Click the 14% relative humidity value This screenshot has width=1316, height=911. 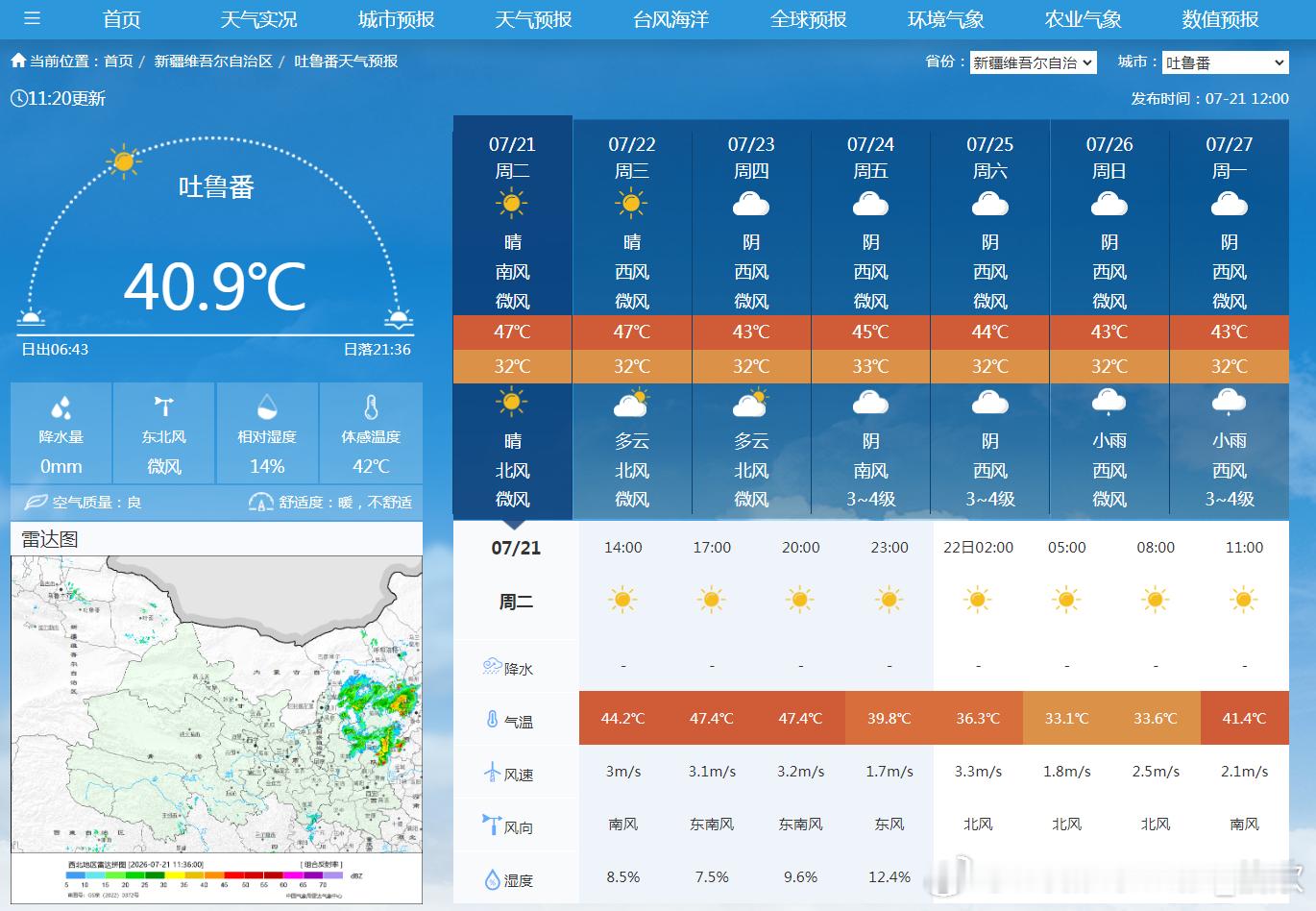[x=267, y=466]
